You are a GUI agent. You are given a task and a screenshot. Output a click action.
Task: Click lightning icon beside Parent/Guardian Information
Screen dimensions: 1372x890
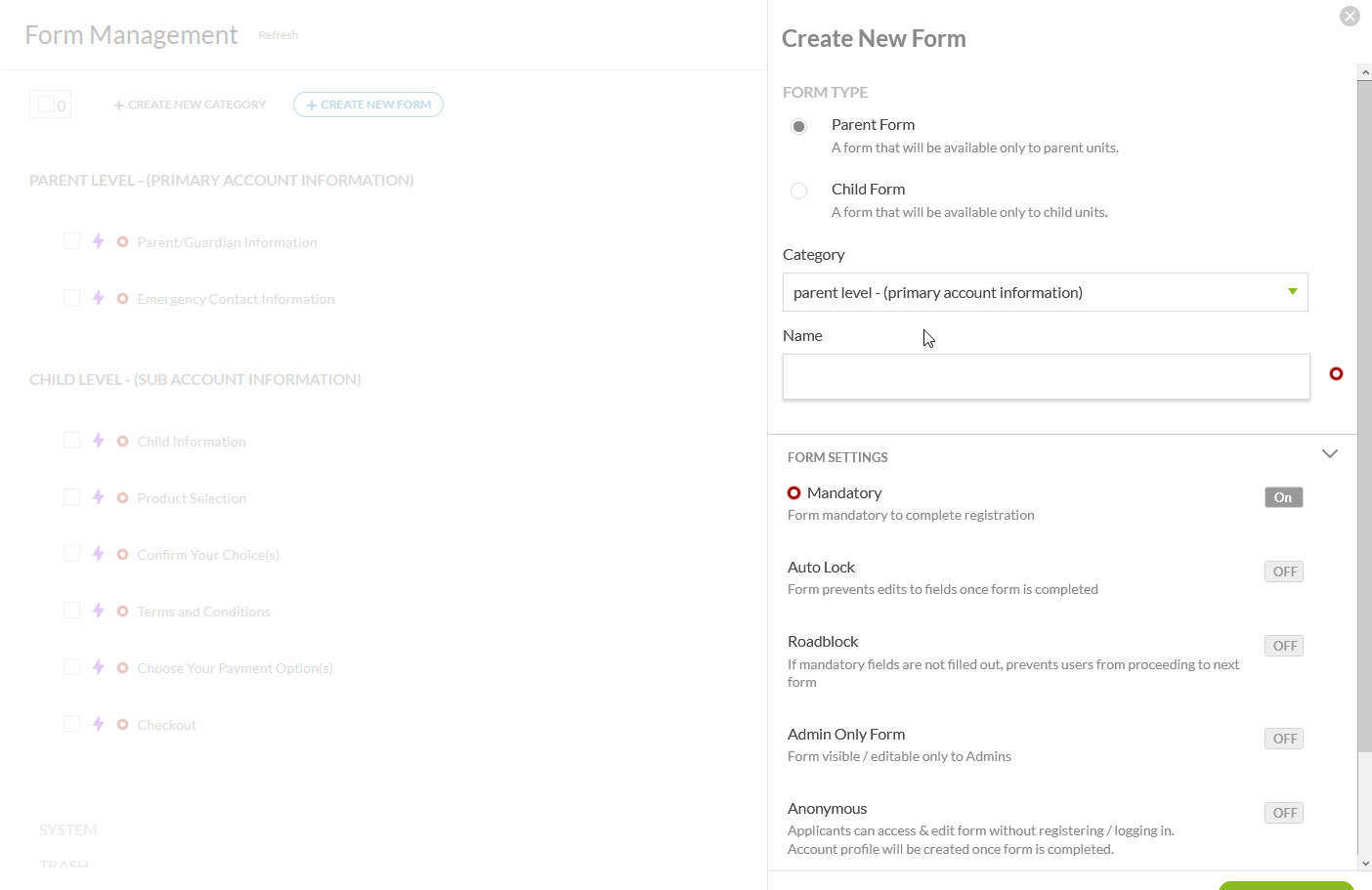99,241
